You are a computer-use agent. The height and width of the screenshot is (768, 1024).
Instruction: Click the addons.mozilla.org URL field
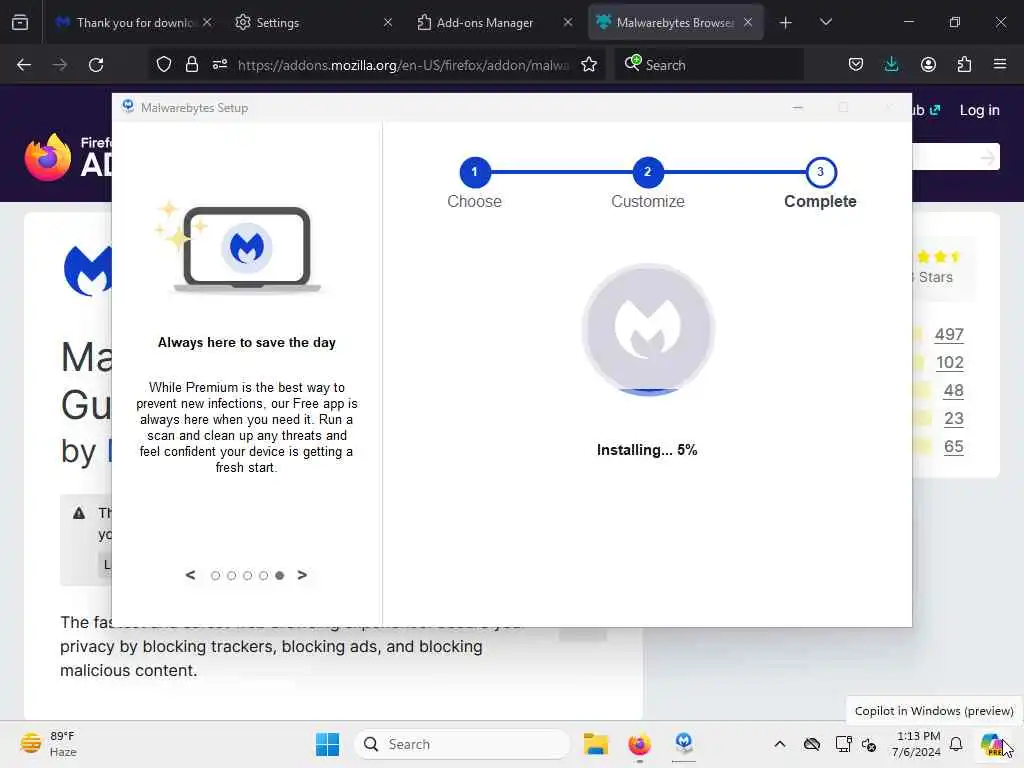tap(403, 65)
